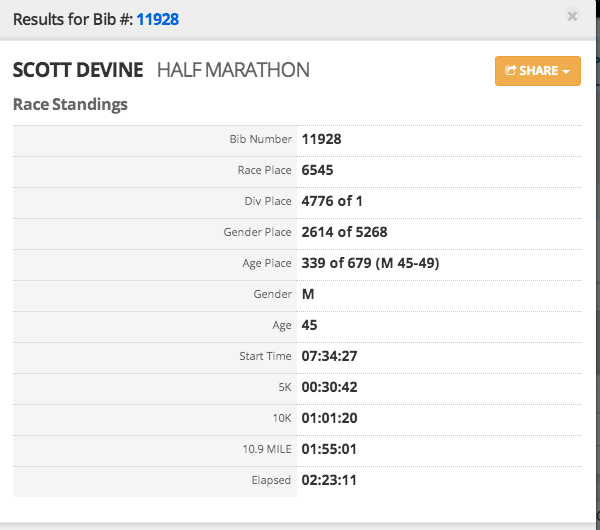The height and width of the screenshot is (530, 600).
Task: Select the 5K split time 00:30:42
Action: [x=329, y=387]
